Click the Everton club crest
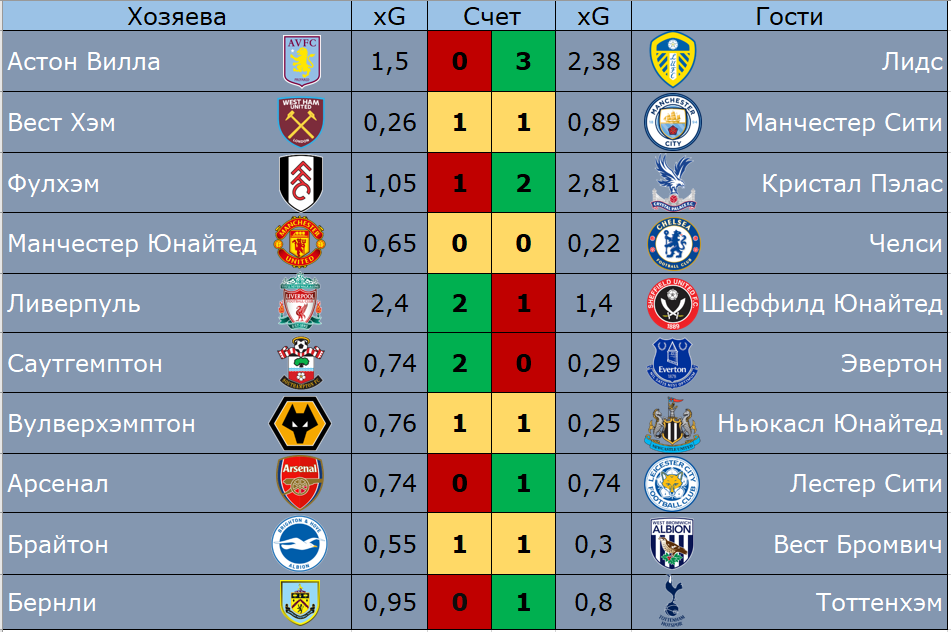 click(x=673, y=363)
